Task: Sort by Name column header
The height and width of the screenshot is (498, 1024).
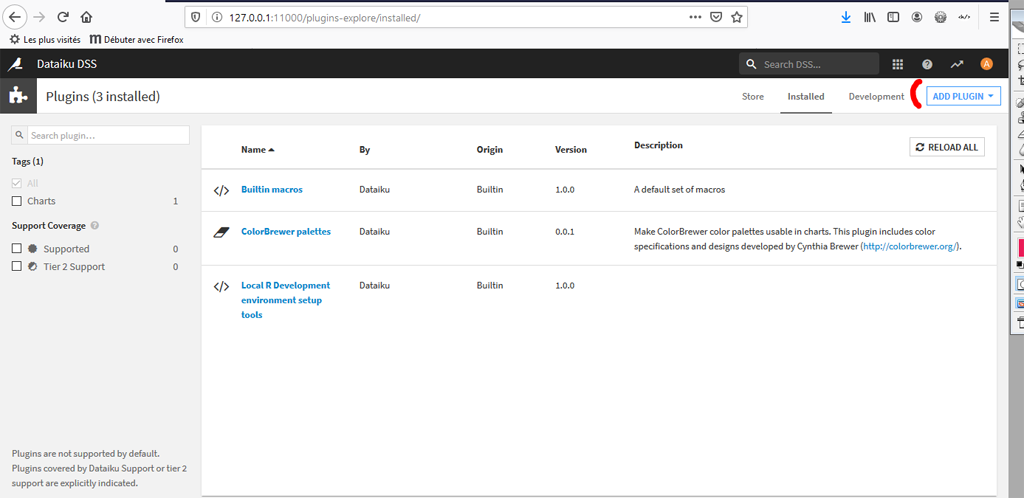Action: 257,149
